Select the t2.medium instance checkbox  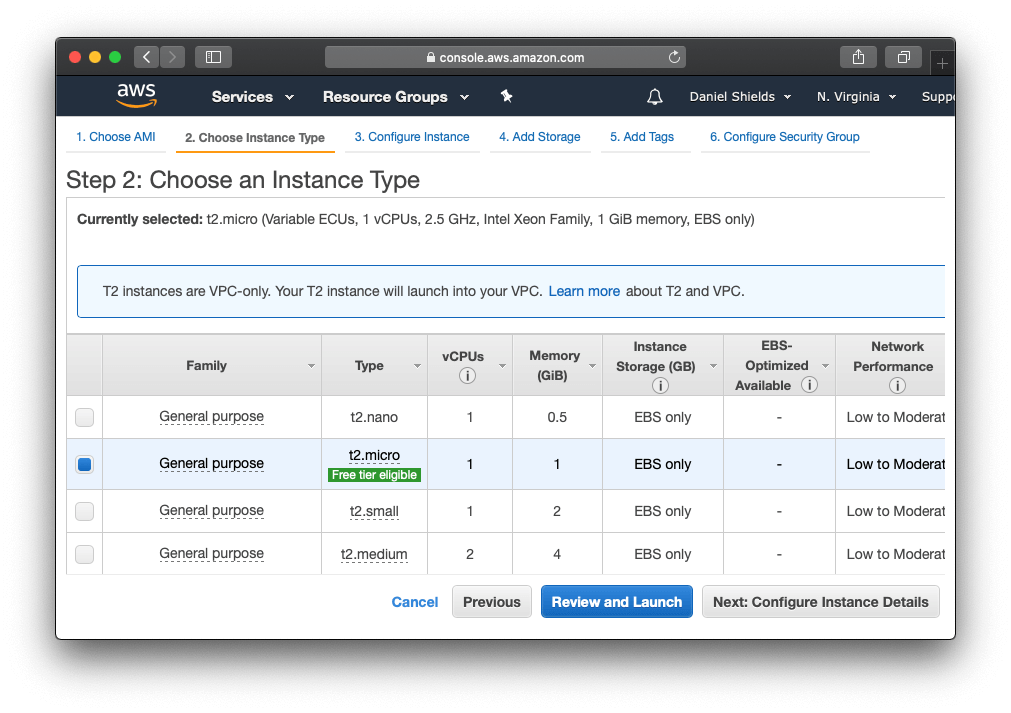point(85,554)
